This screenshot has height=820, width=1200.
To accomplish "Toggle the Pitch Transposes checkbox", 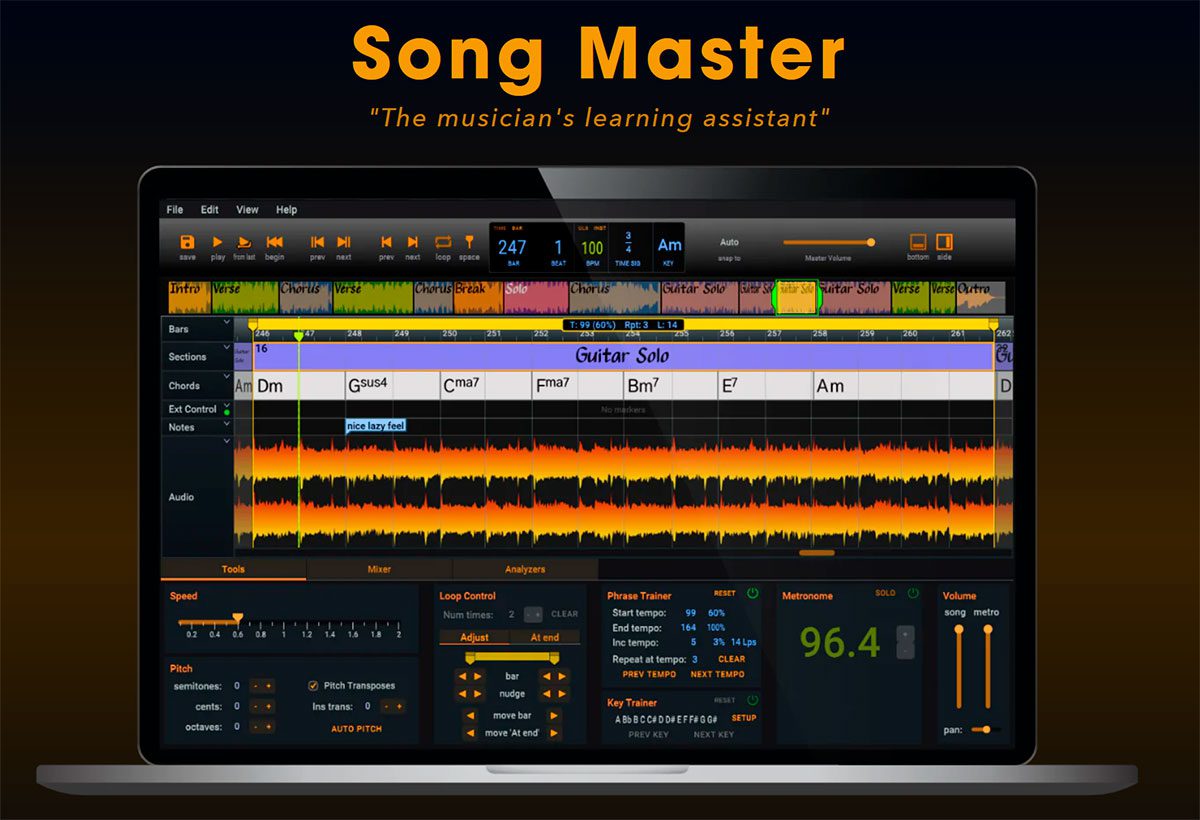I will coord(313,686).
